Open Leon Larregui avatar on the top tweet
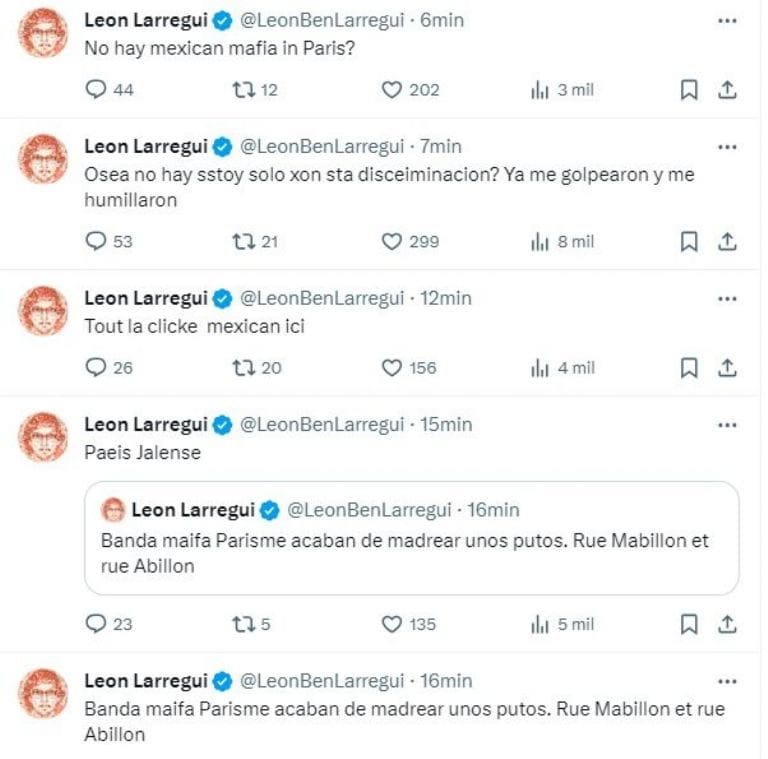Viewport: 768px width, 759px height. coord(43,34)
